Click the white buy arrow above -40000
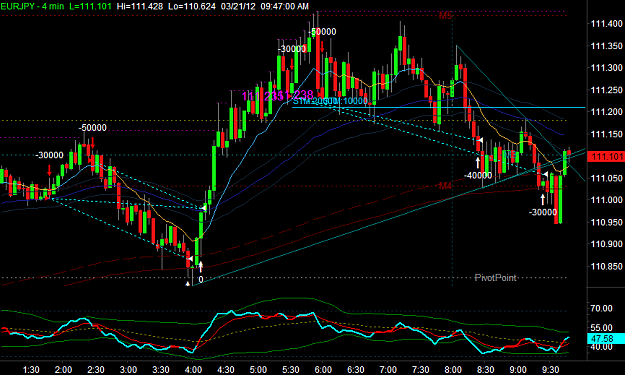 point(478,163)
